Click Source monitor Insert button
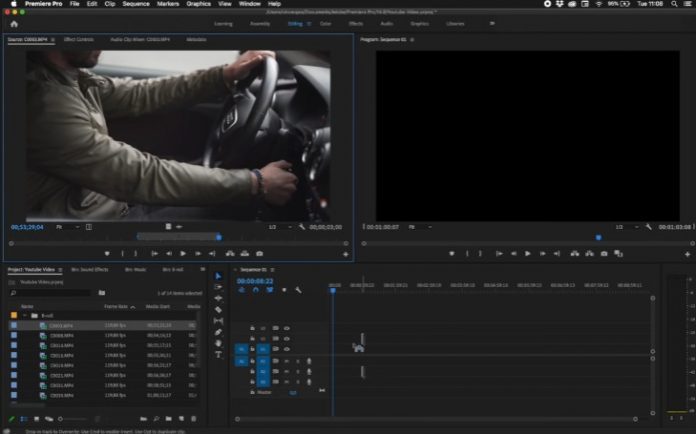 click(230, 253)
